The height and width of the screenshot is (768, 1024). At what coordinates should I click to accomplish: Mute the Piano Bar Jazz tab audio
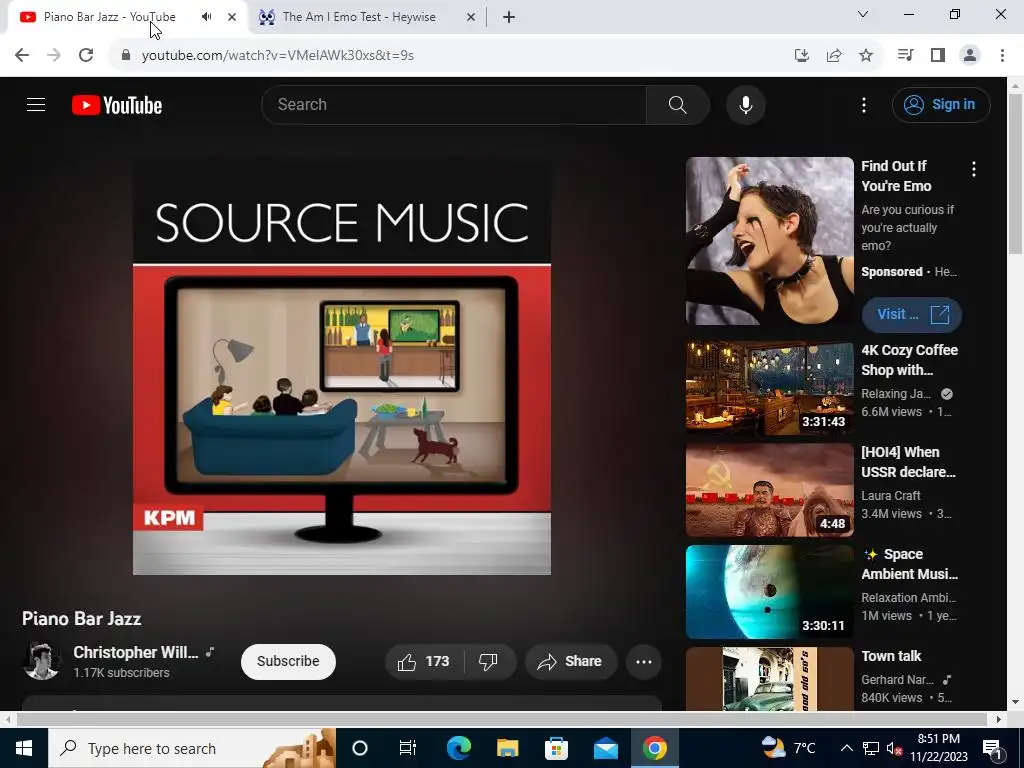206,17
